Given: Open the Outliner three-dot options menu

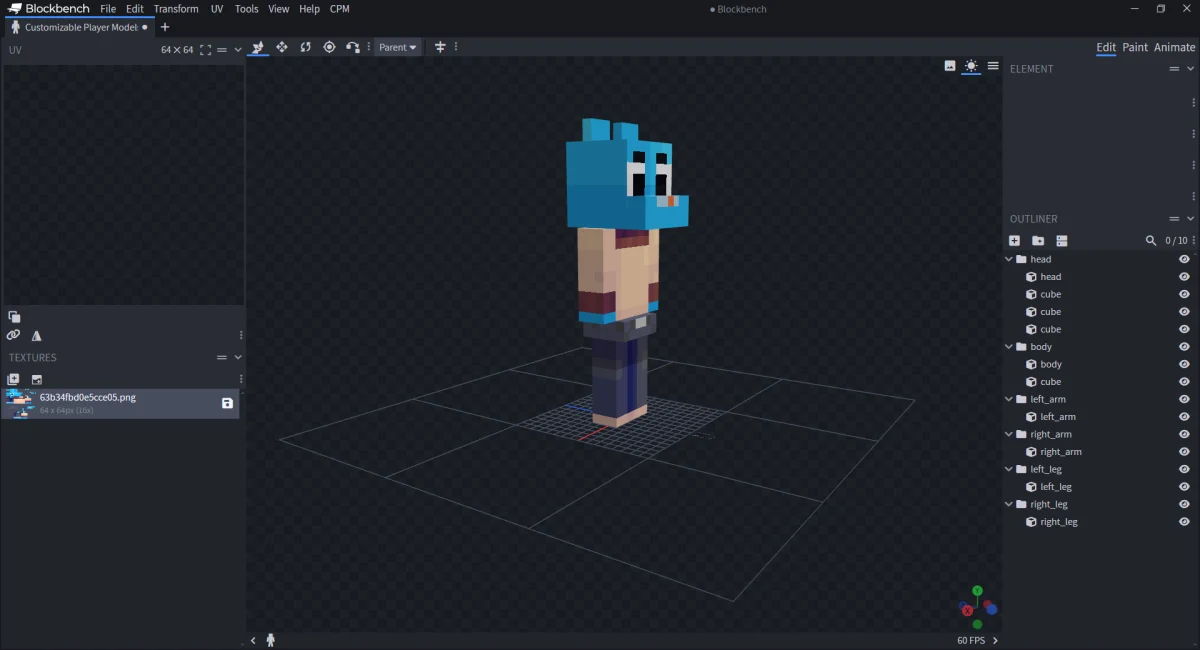Looking at the screenshot, I should 1194,241.
